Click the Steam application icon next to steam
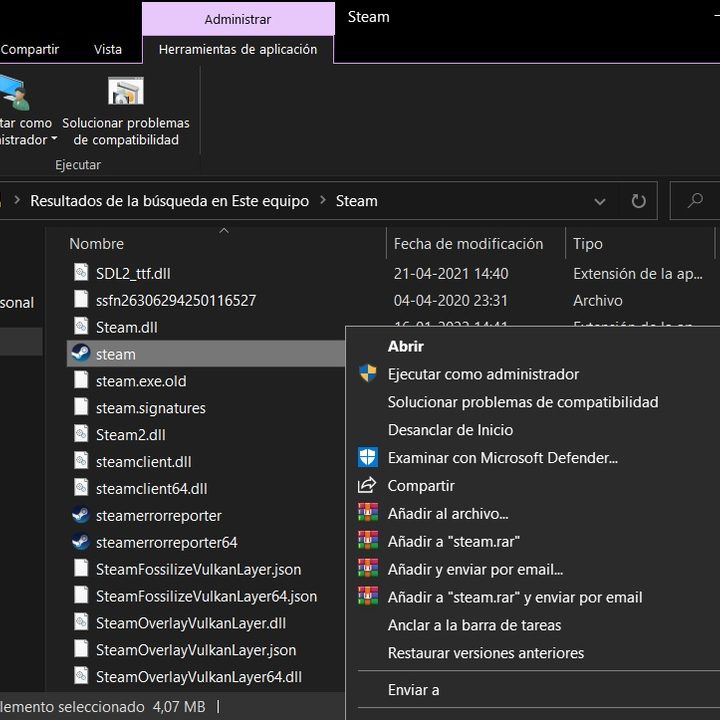This screenshot has width=720, height=720. coord(80,354)
